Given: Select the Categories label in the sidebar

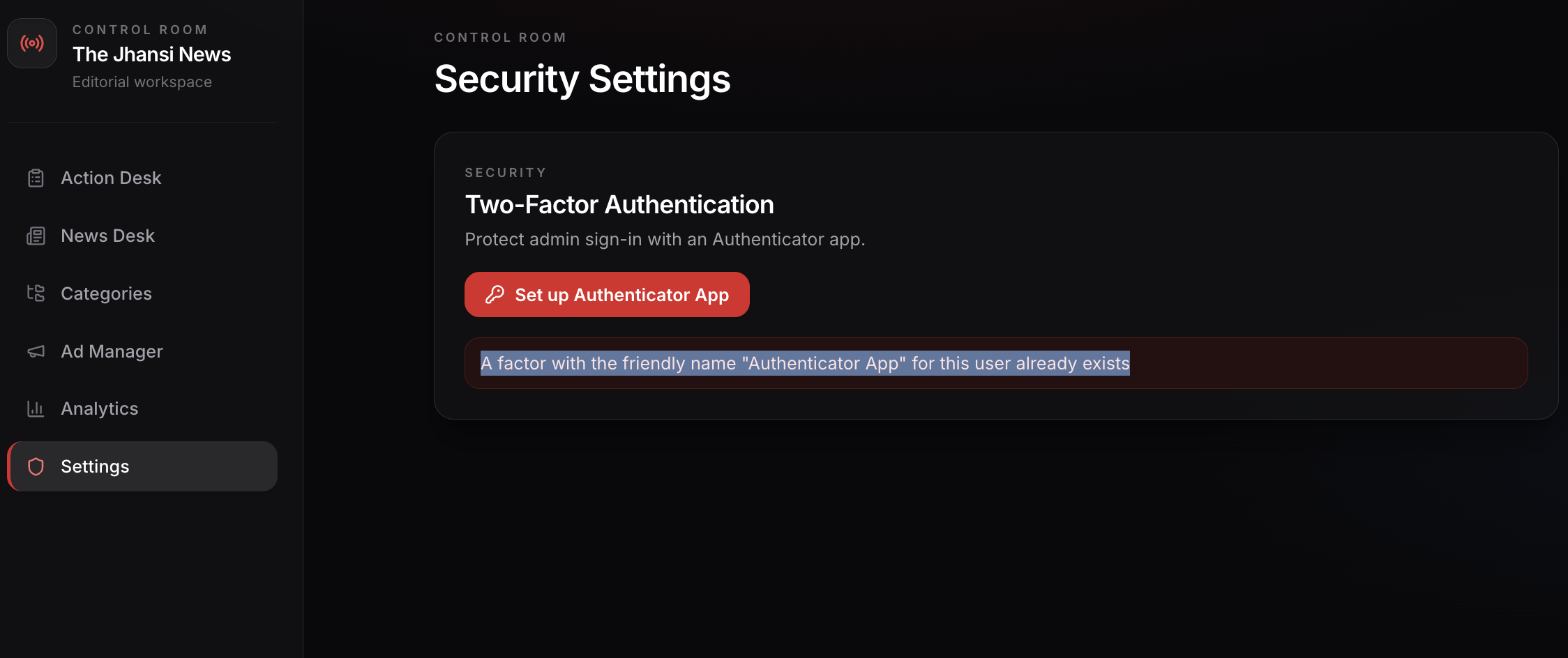Looking at the screenshot, I should 106,293.
